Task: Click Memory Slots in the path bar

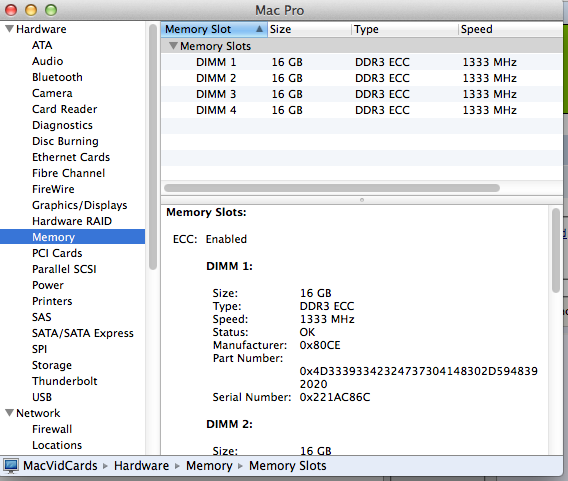Action: 288,465
